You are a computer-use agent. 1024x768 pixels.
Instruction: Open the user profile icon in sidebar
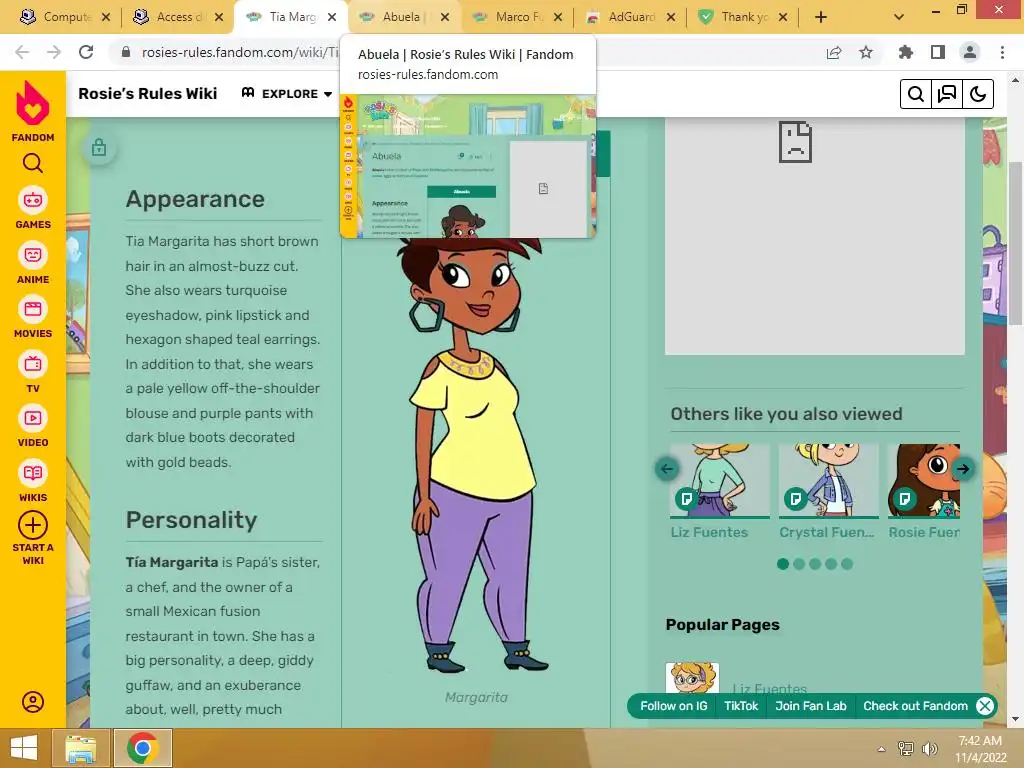[33, 702]
